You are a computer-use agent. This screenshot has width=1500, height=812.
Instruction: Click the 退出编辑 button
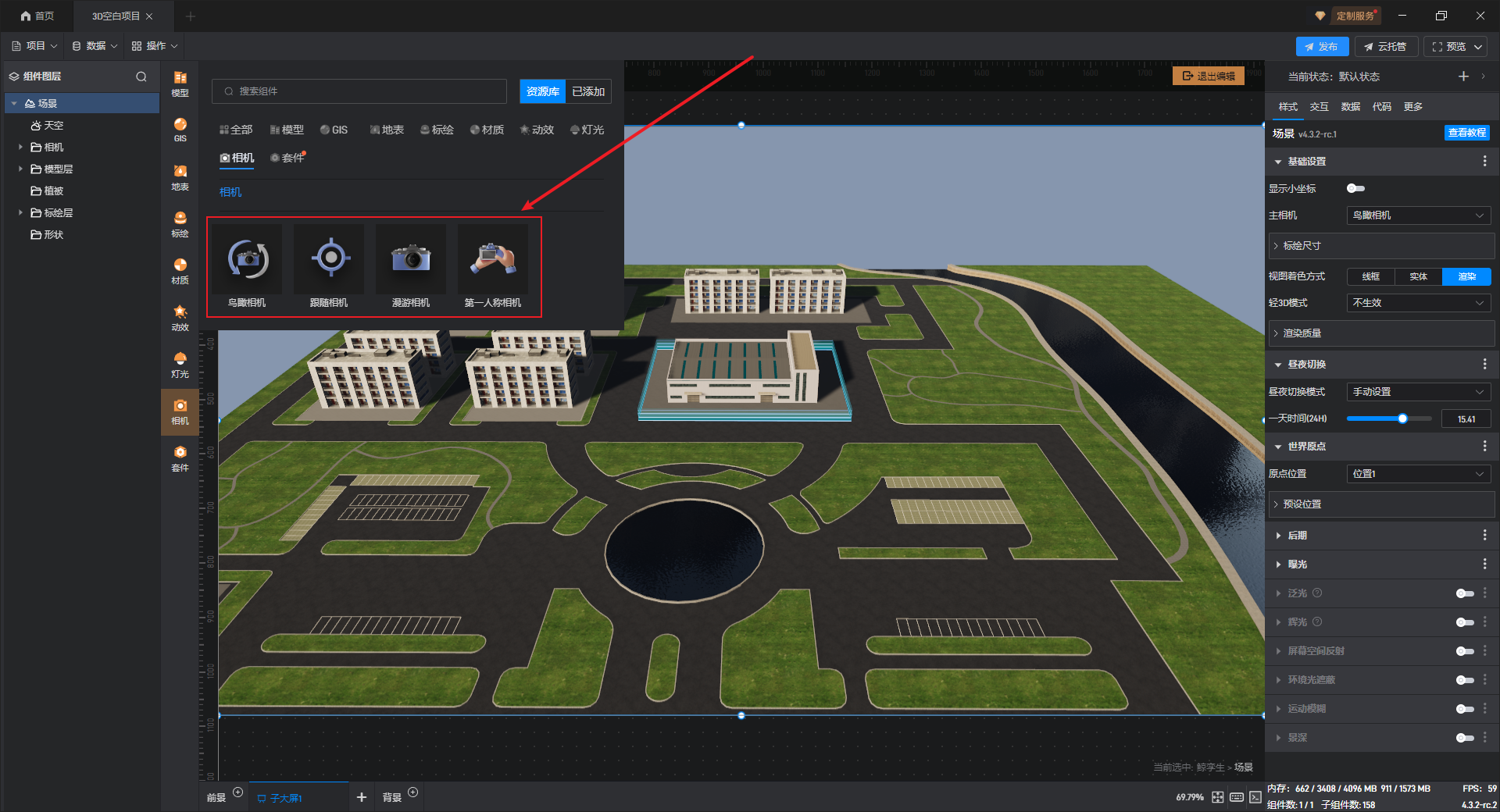coord(1209,76)
